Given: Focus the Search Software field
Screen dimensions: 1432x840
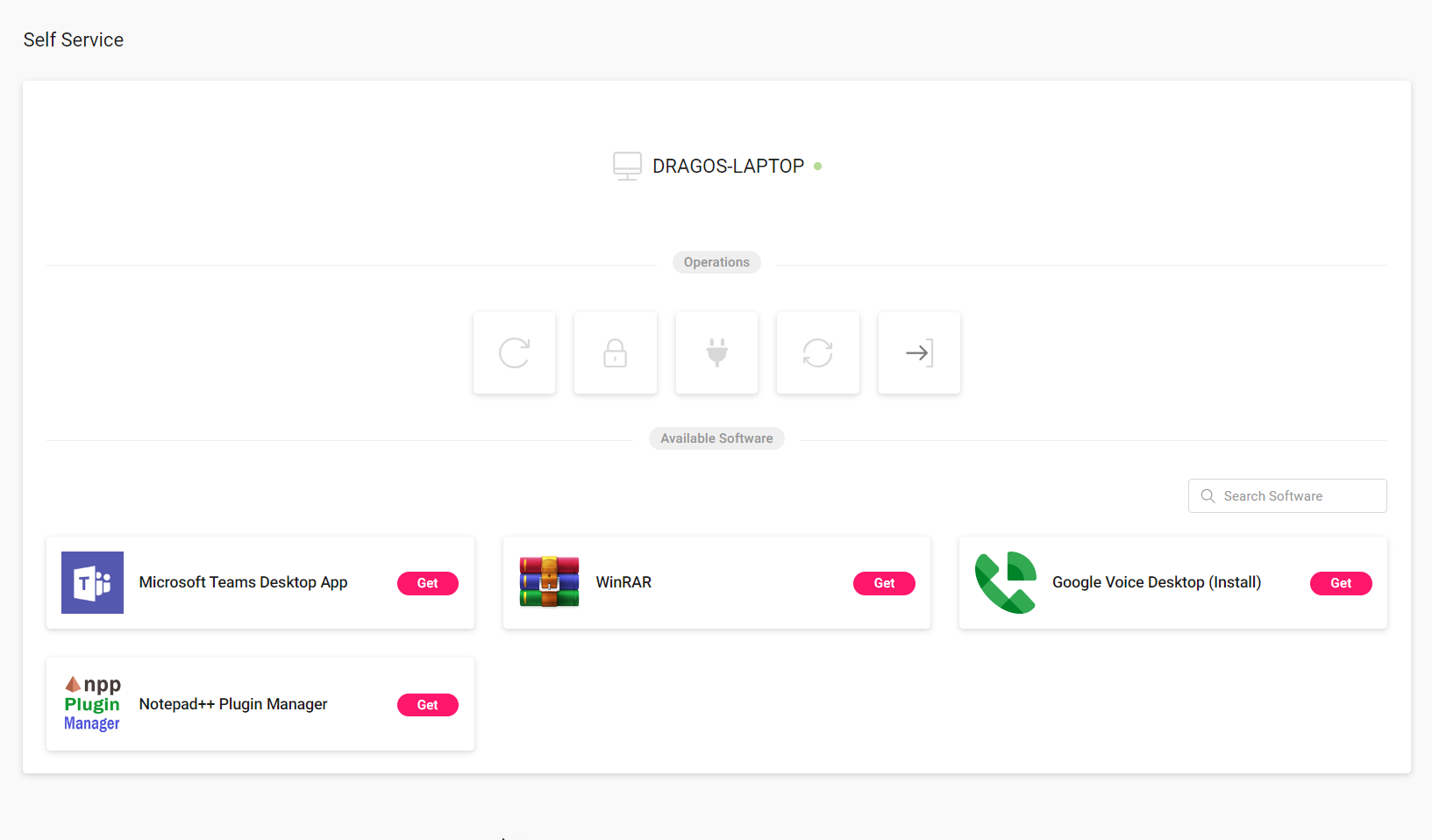Looking at the screenshot, I should (x=1287, y=495).
